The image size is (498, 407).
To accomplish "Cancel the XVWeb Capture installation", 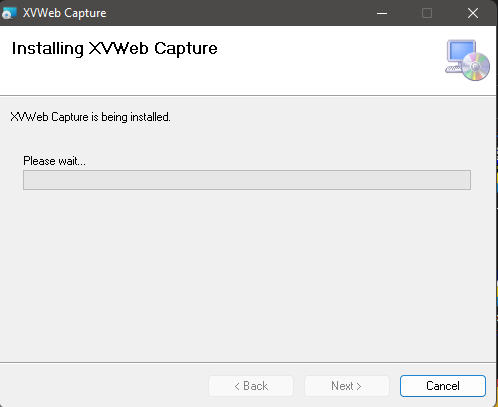I will point(443,386).
